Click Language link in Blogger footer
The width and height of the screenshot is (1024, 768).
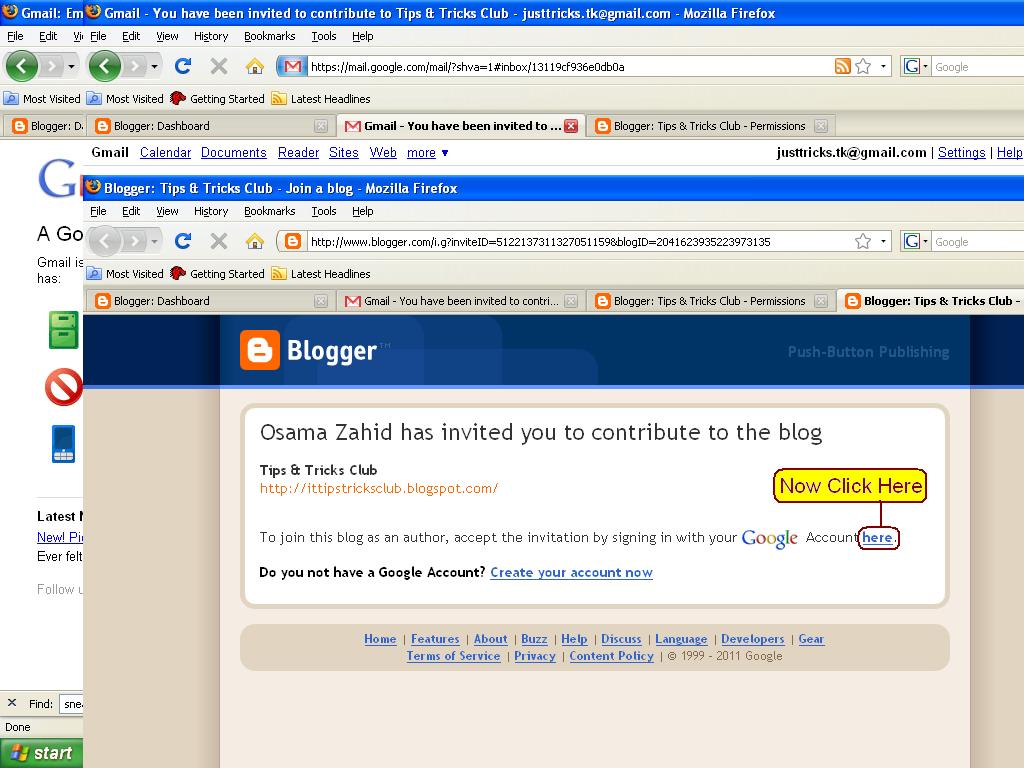(x=681, y=639)
